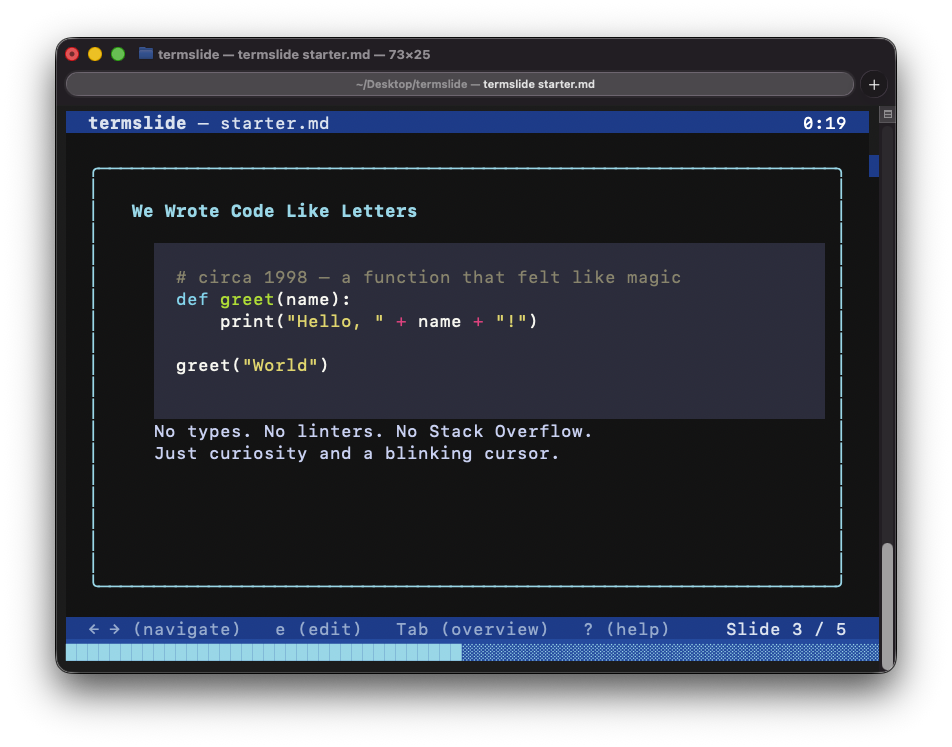Click the elapsed timer 0:19
This screenshot has height=747, width=952.
click(x=824, y=123)
